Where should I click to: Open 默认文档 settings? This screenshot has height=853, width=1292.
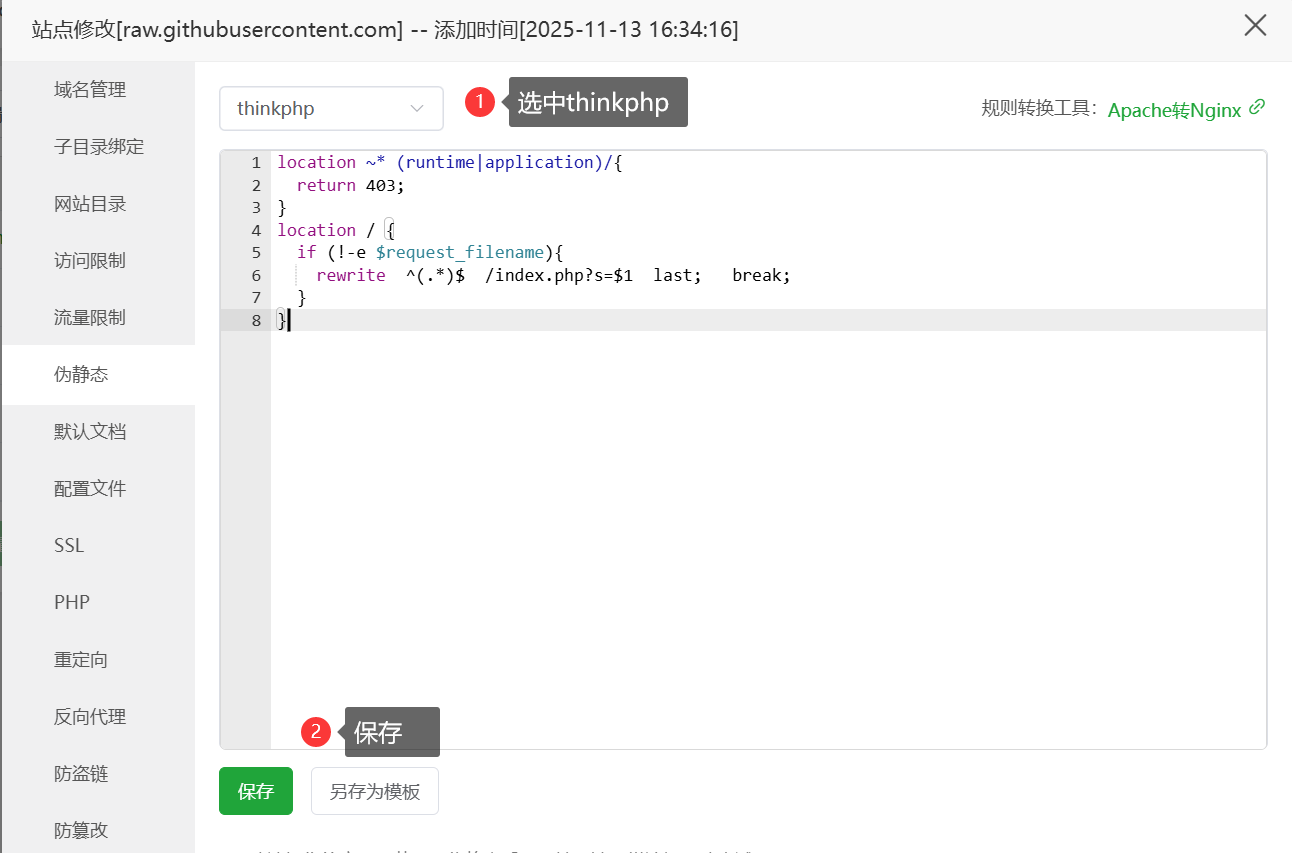pyautogui.click(x=90, y=432)
